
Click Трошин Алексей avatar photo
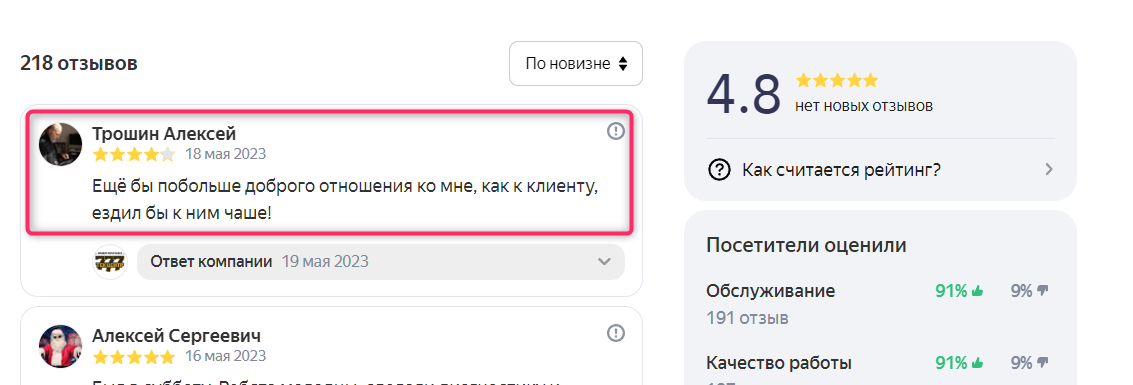click(60, 144)
